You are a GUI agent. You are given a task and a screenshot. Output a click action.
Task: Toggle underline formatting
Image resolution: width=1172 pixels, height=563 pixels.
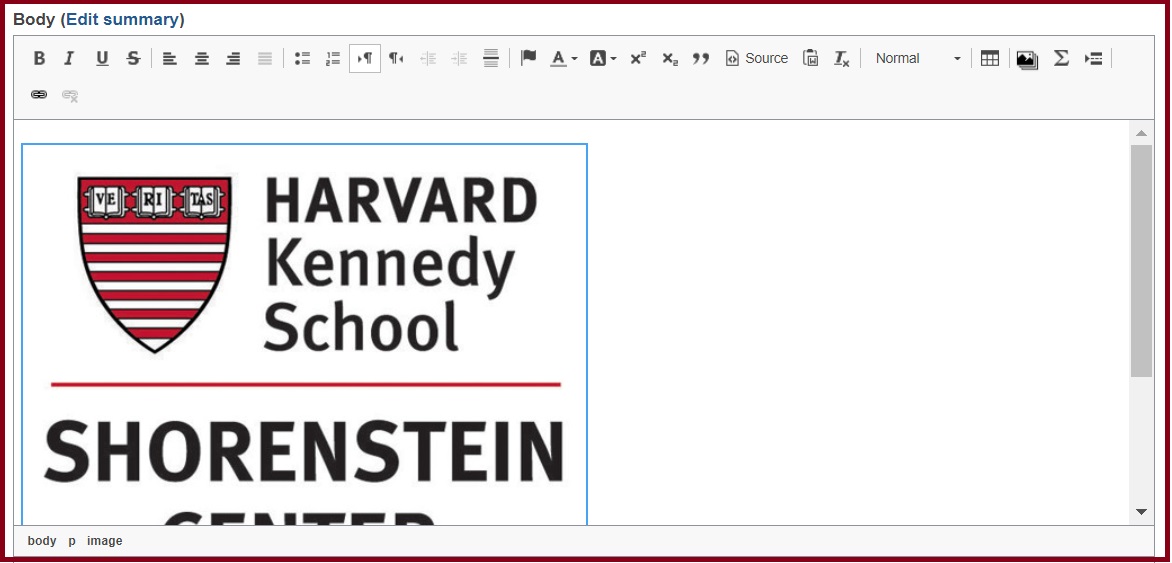coord(102,58)
